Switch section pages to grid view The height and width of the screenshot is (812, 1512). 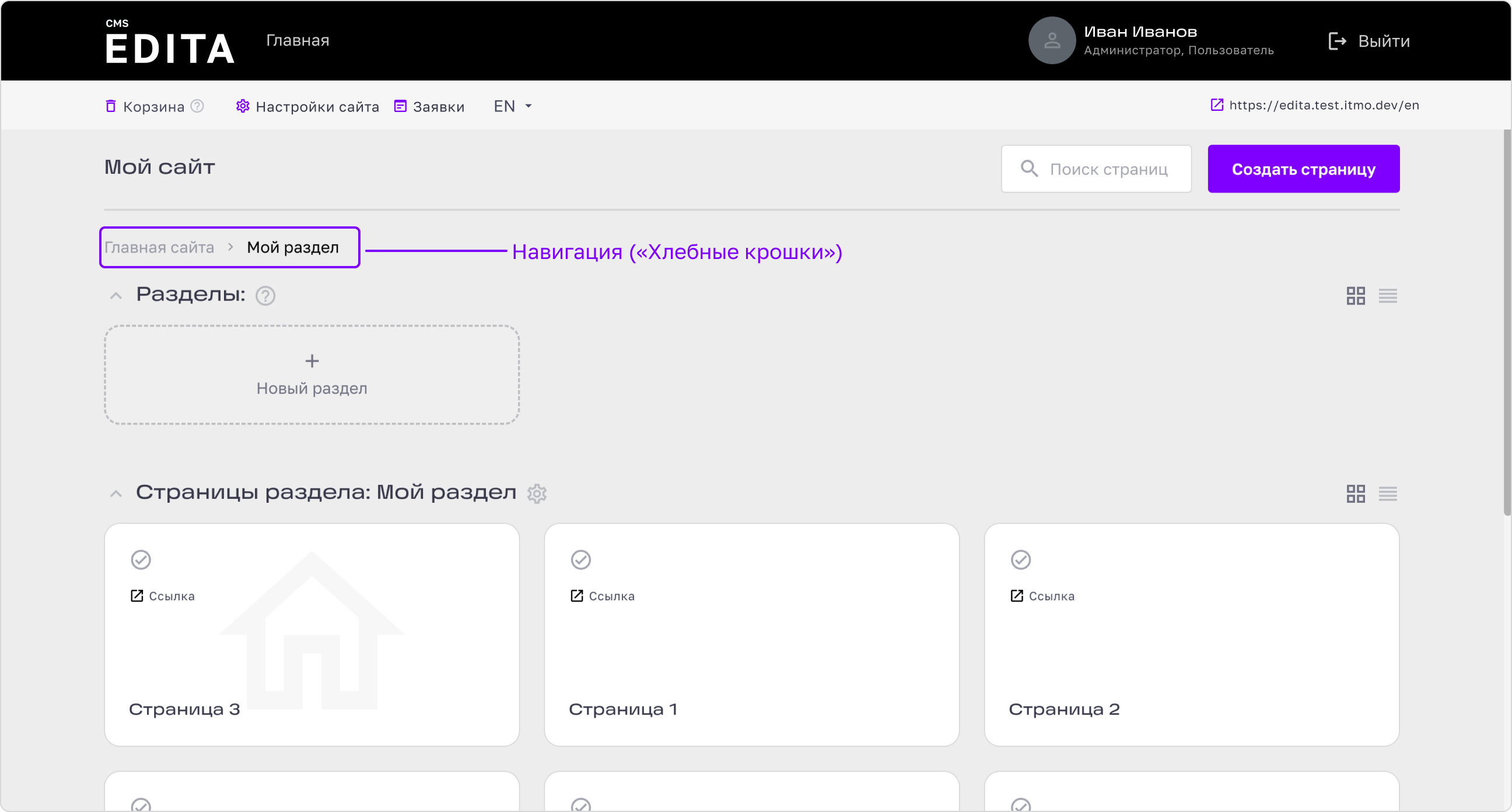click(1355, 493)
